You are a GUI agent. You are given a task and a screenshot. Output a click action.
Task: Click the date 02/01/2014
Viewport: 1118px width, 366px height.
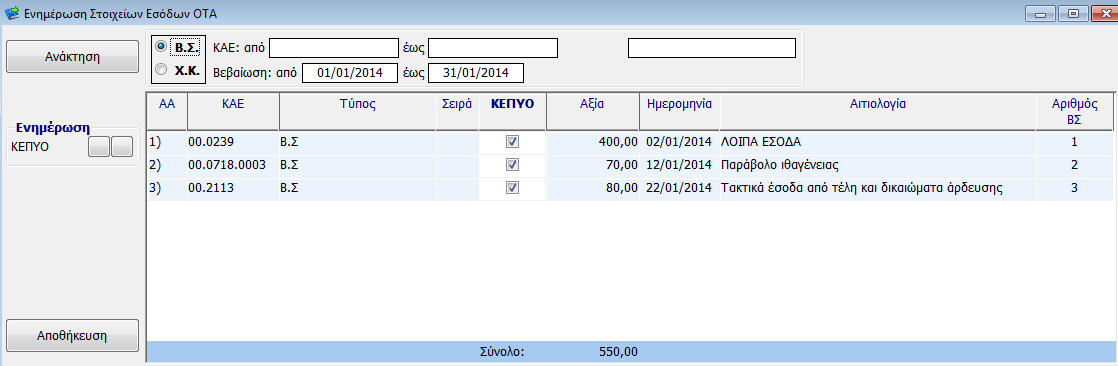679,142
